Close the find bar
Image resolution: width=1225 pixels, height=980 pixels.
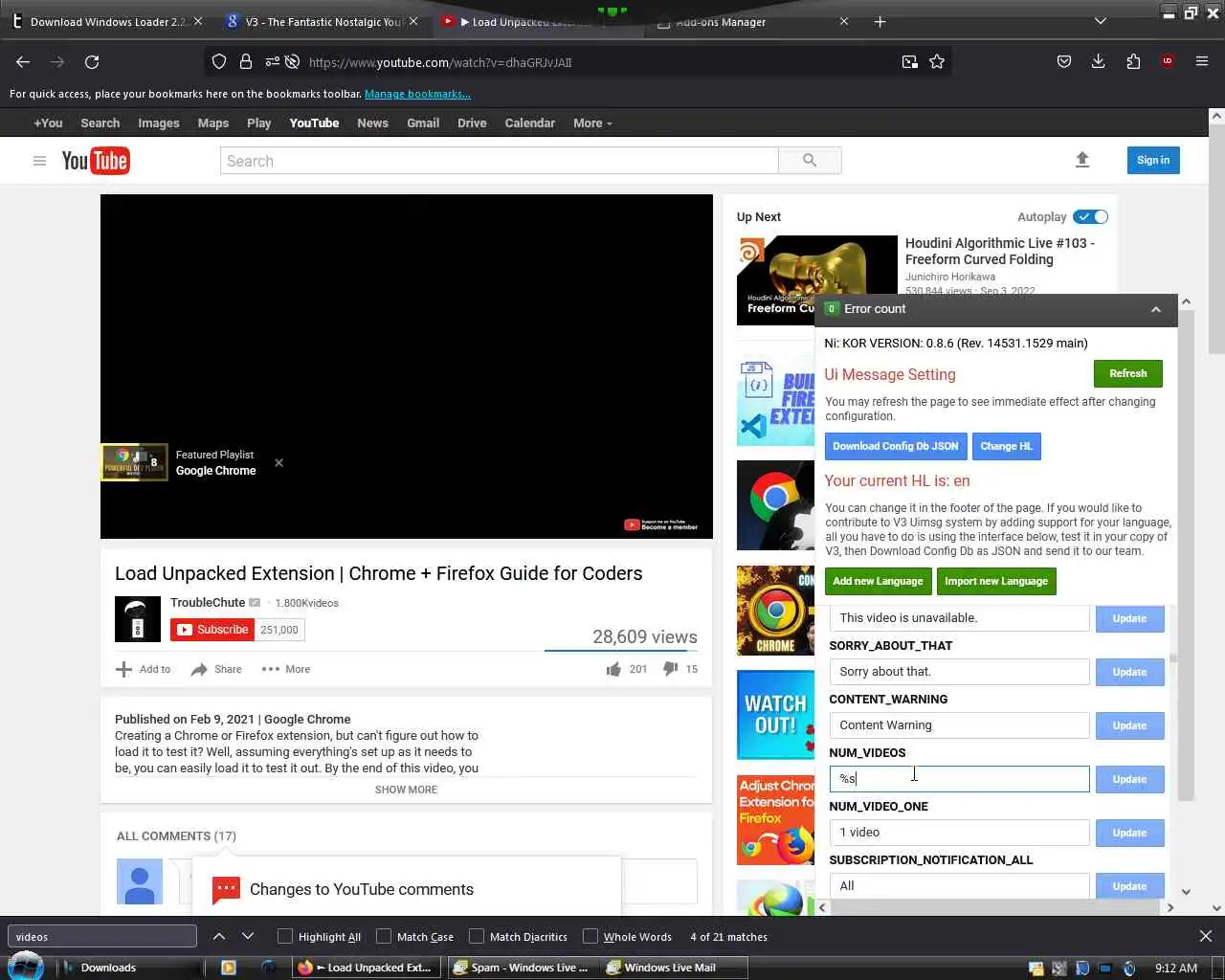point(1206,936)
